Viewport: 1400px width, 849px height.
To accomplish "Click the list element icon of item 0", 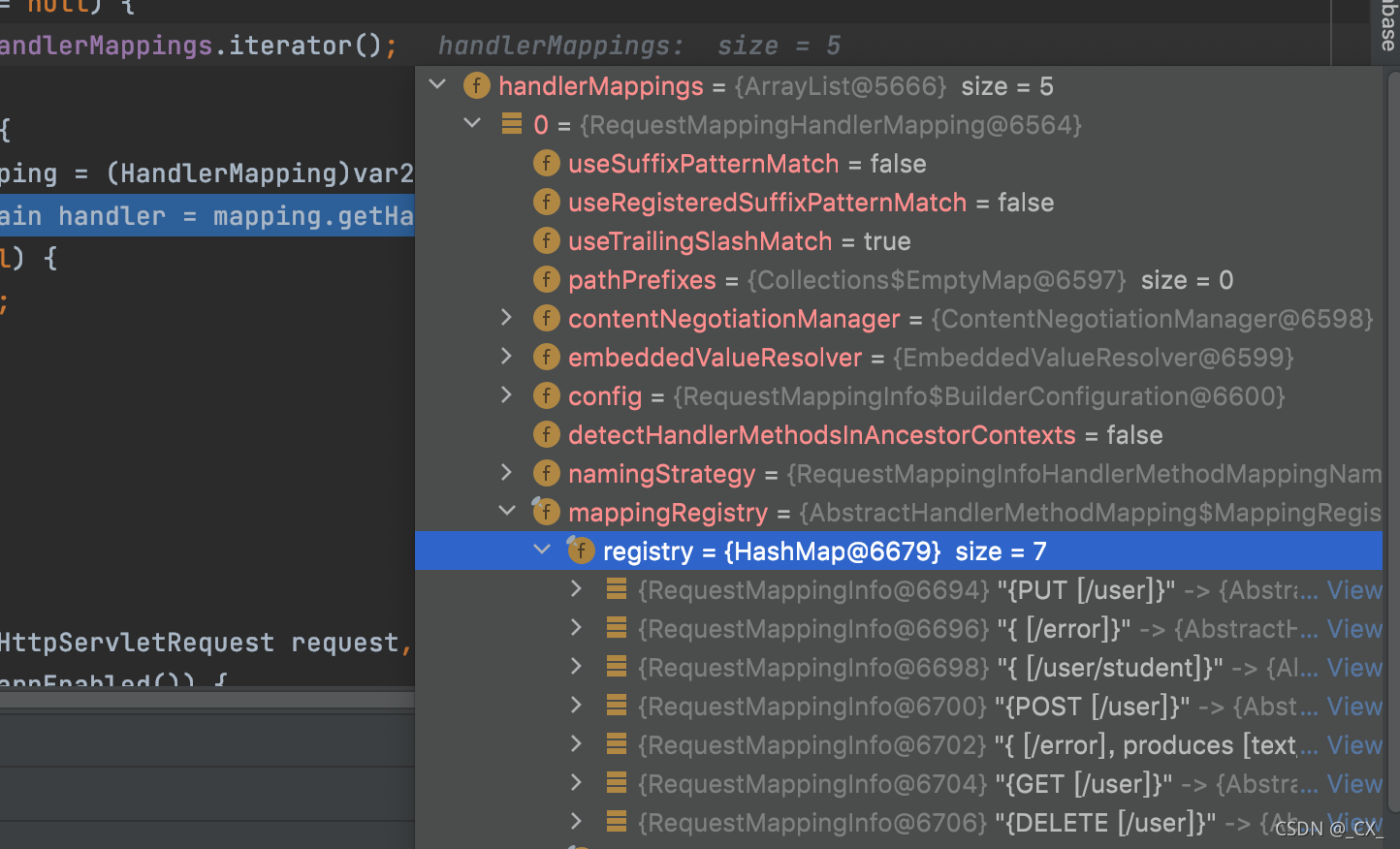I will (512, 124).
